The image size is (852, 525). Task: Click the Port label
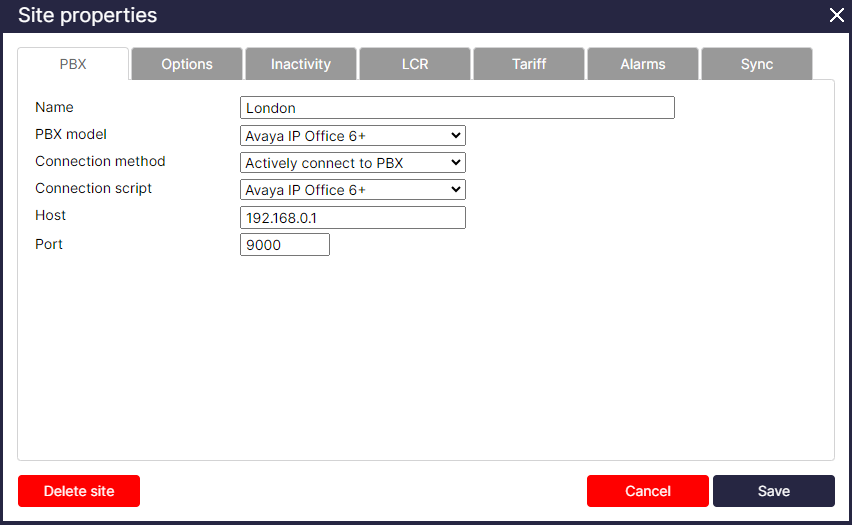49,244
